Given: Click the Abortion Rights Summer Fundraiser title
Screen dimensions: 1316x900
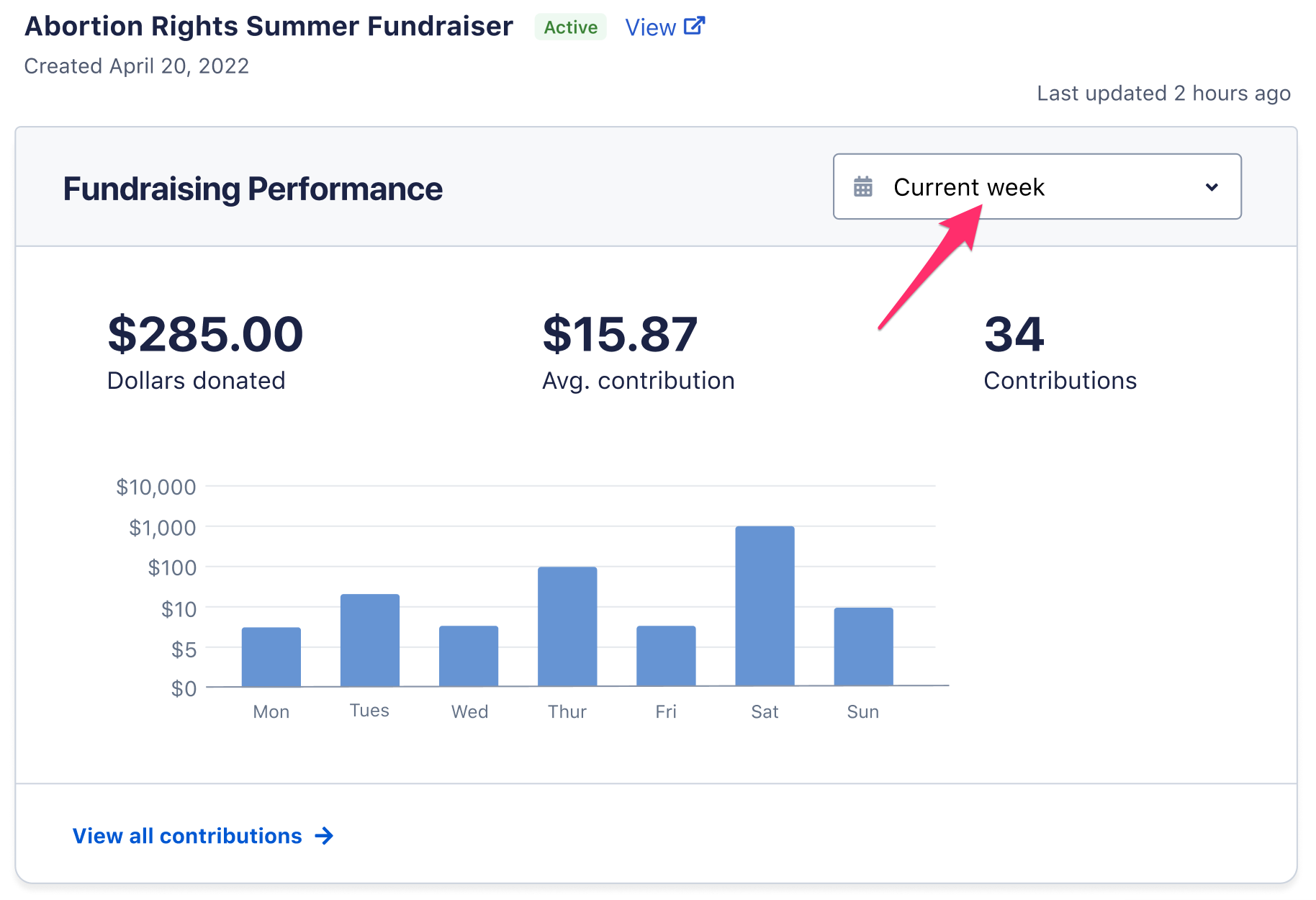Looking at the screenshot, I should coord(269,27).
